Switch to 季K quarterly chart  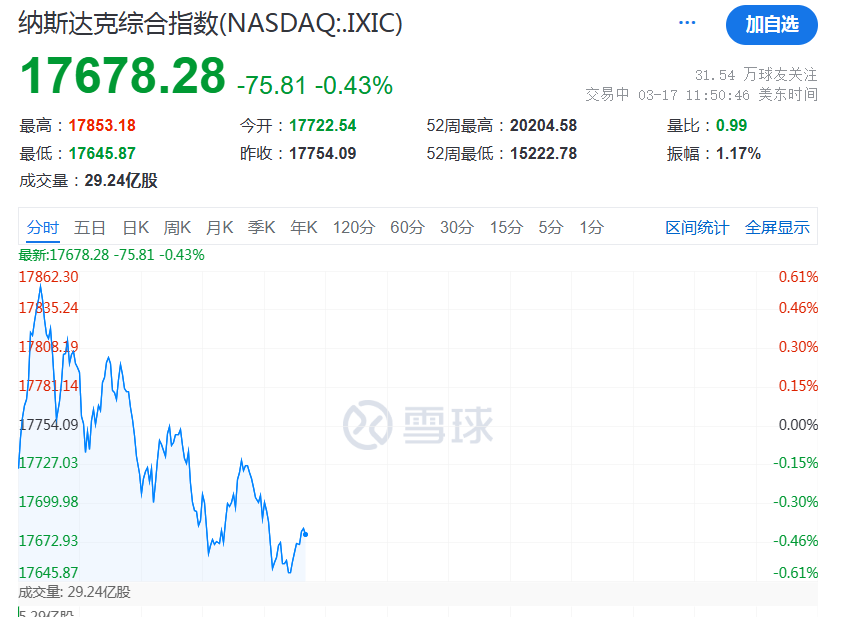[261, 228]
